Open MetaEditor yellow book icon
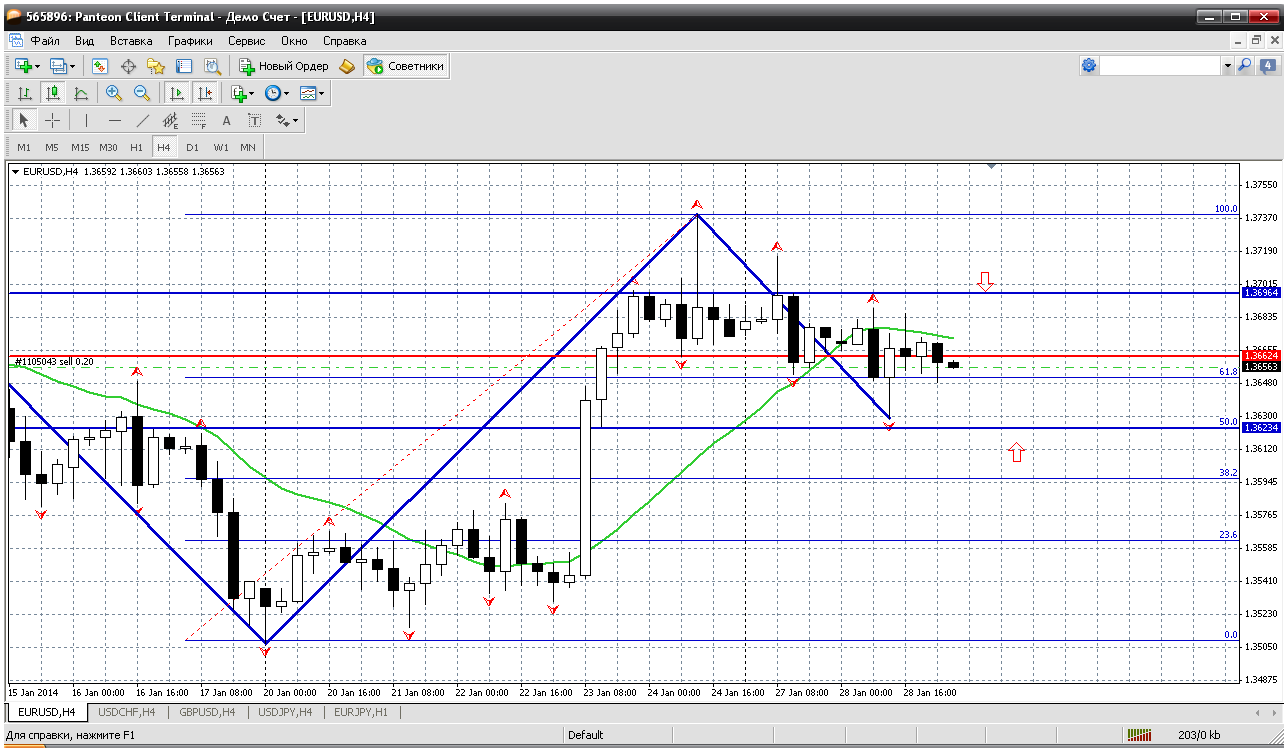Viewport: 1288px width, 748px height. pos(347,66)
